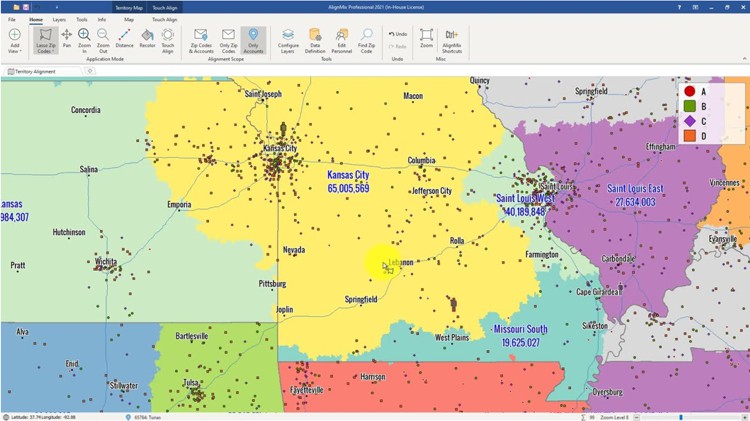Select the Pan tool
The height and width of the screenshot is (421, 750).
point(66,39)
